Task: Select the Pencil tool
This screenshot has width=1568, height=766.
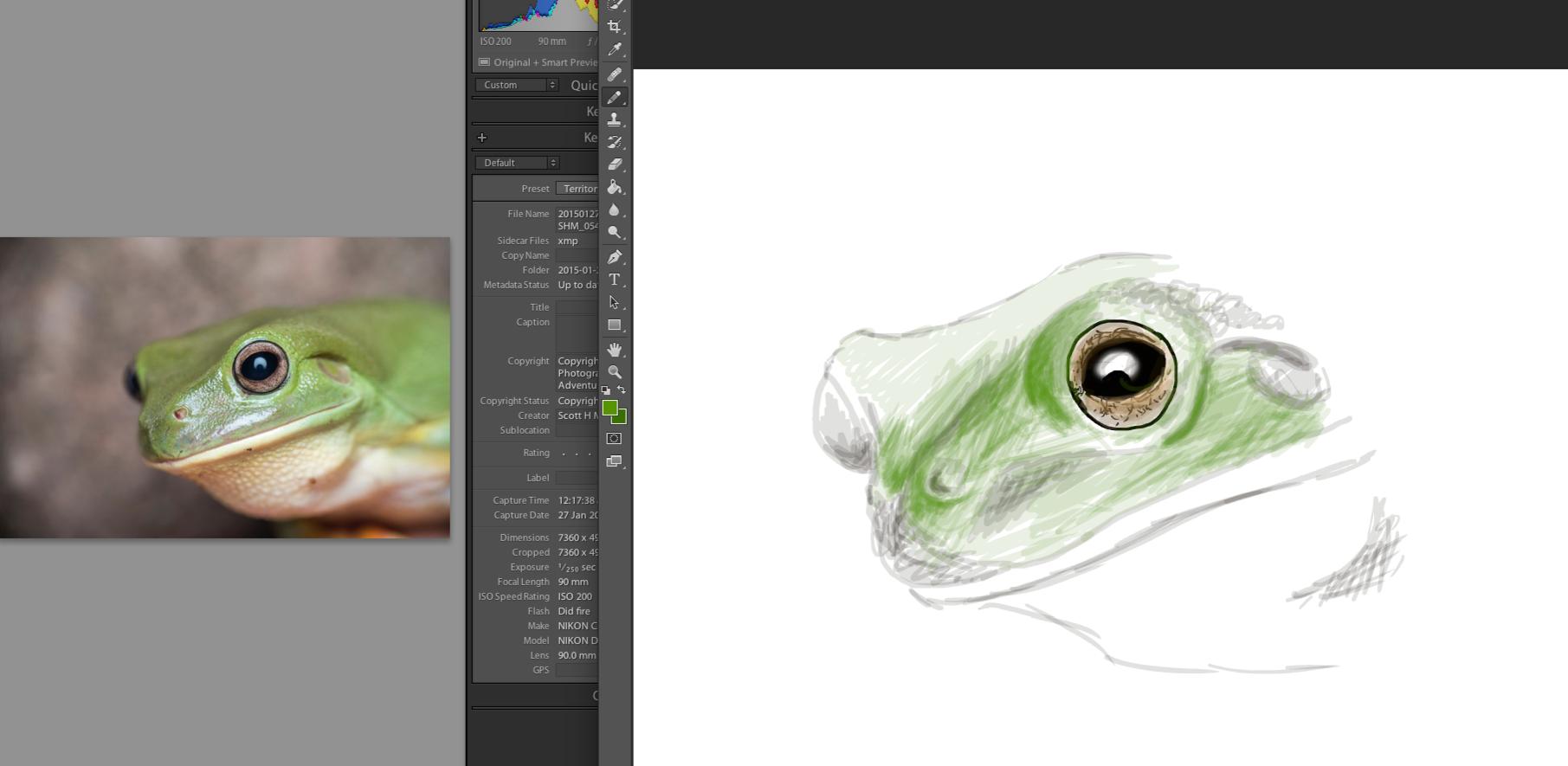Action: coord(614,97)
